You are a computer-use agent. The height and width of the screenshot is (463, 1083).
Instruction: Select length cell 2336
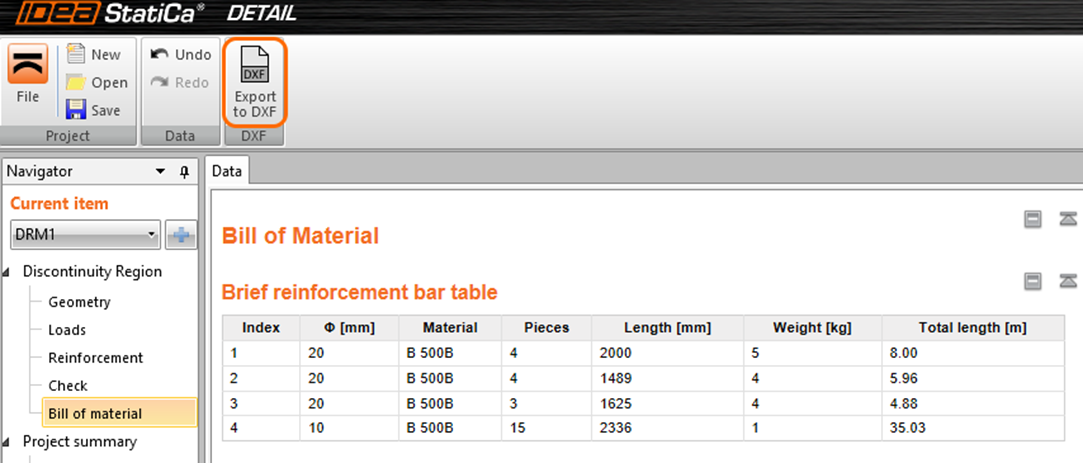(667, 428)
